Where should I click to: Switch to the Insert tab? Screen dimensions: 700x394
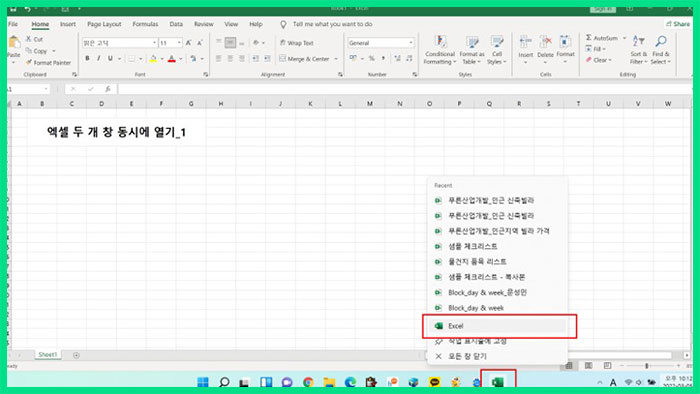68,24
